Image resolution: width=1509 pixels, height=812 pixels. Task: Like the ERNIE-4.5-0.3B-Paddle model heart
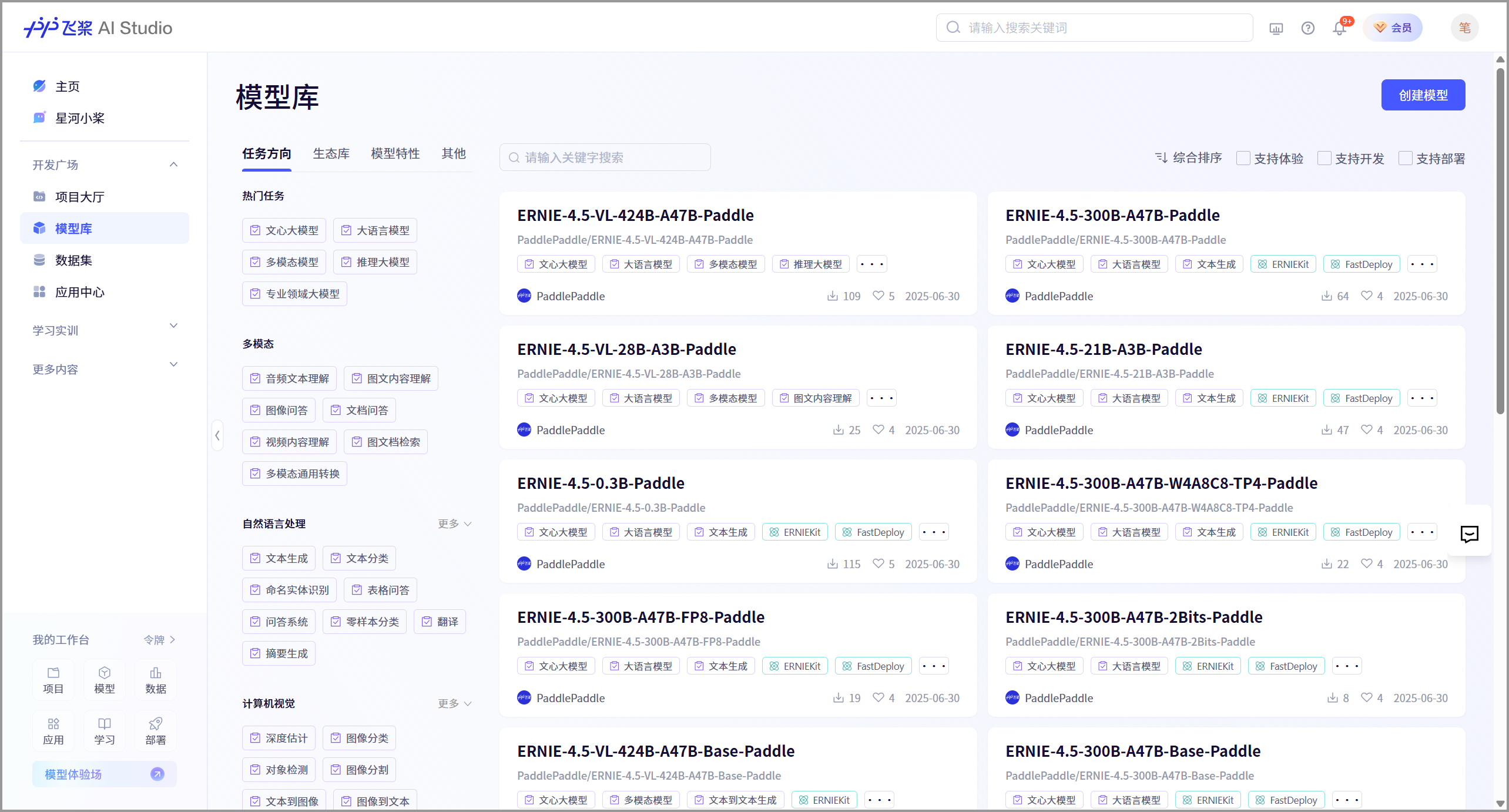click(878, 563)
